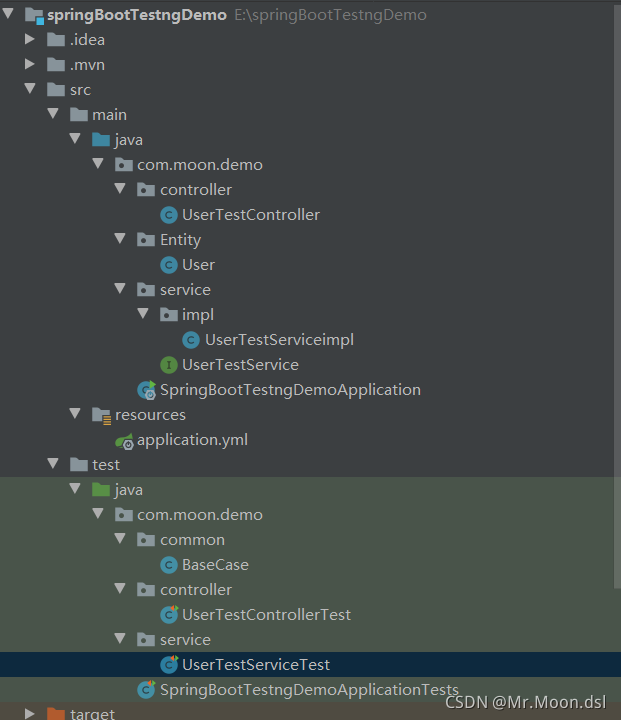Expand the target folder arrow

click(x=30, y=713)
